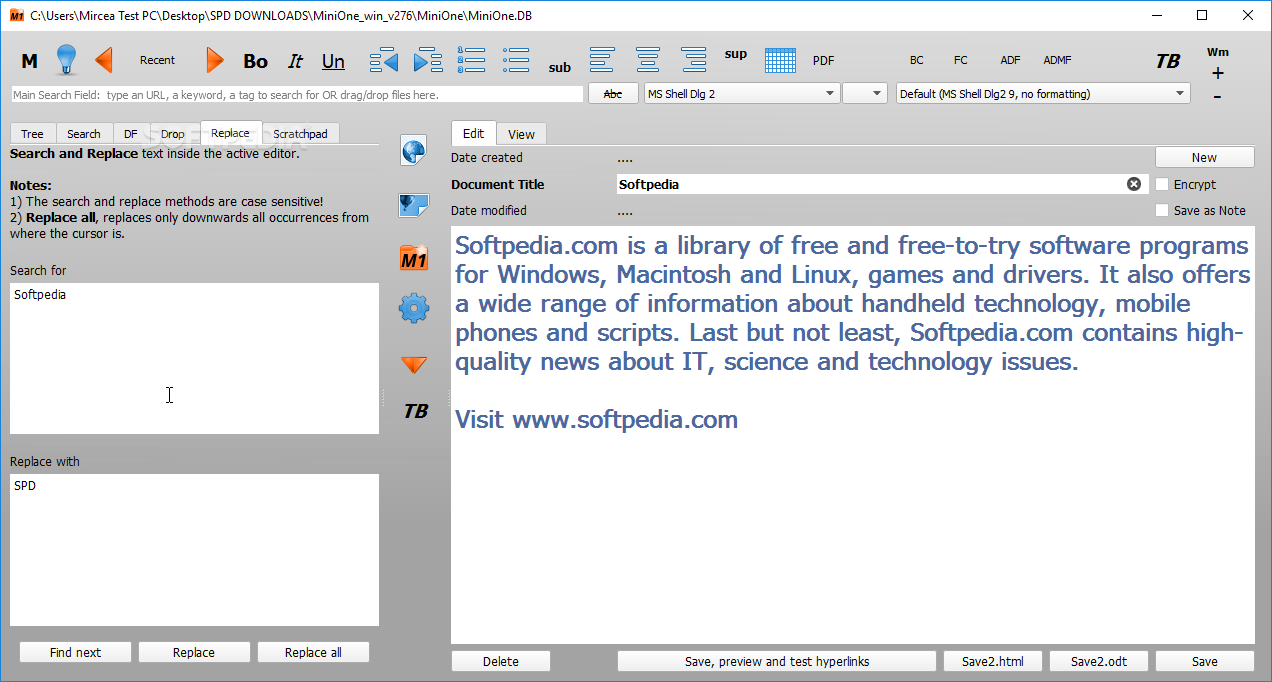Screen dimensions: 1272x682
Task: Click the blue note icon in the middle strip
Action: 414,206
